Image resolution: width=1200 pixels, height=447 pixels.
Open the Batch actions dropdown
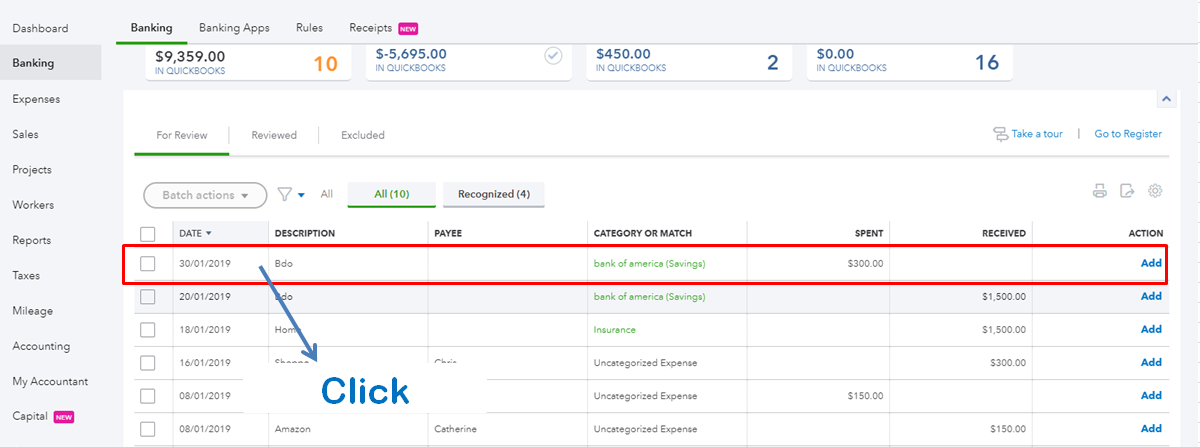coord(205,195)
